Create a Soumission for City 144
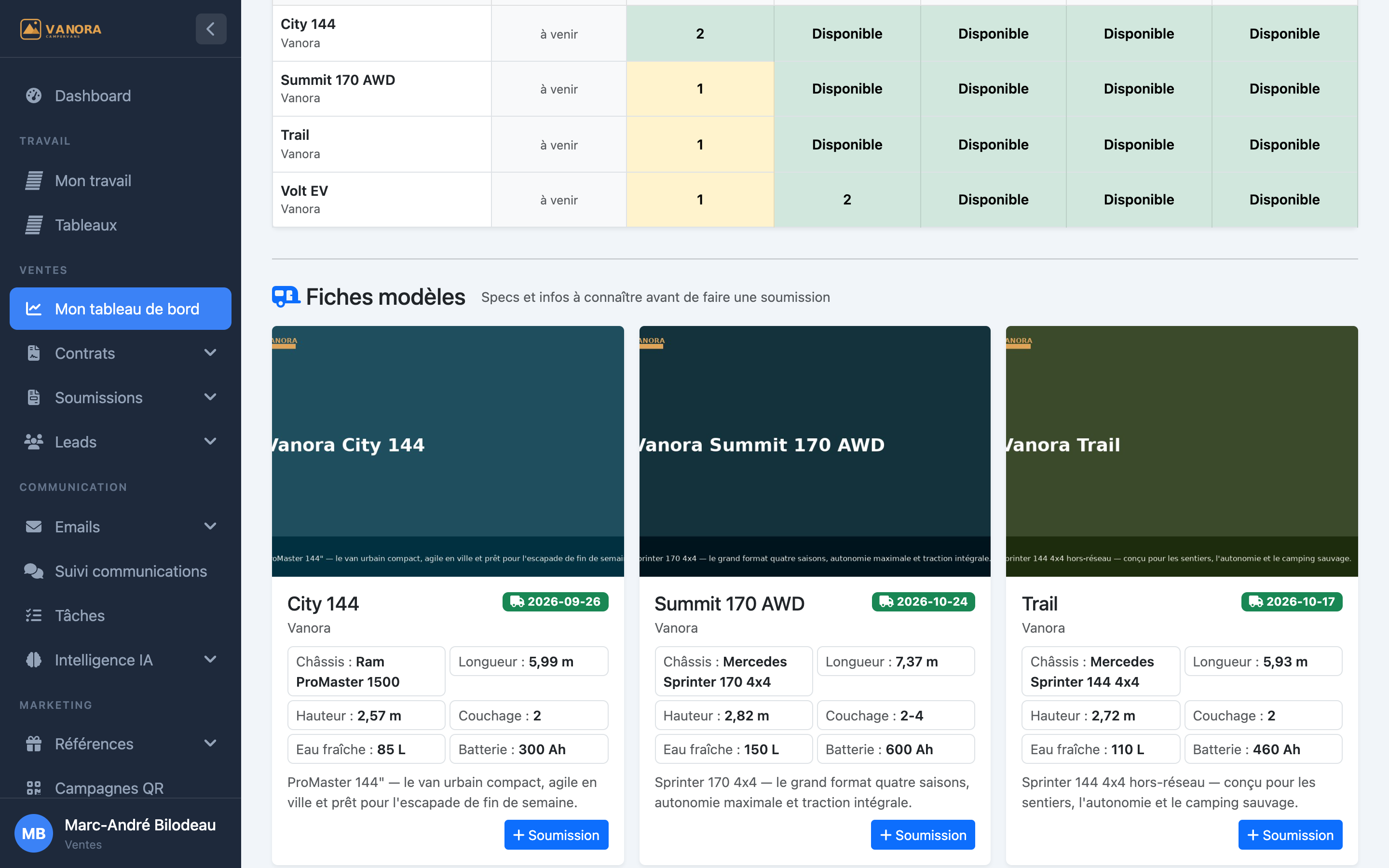The image size is (1389, 868). pyautogui.click(x=556, y=835)
